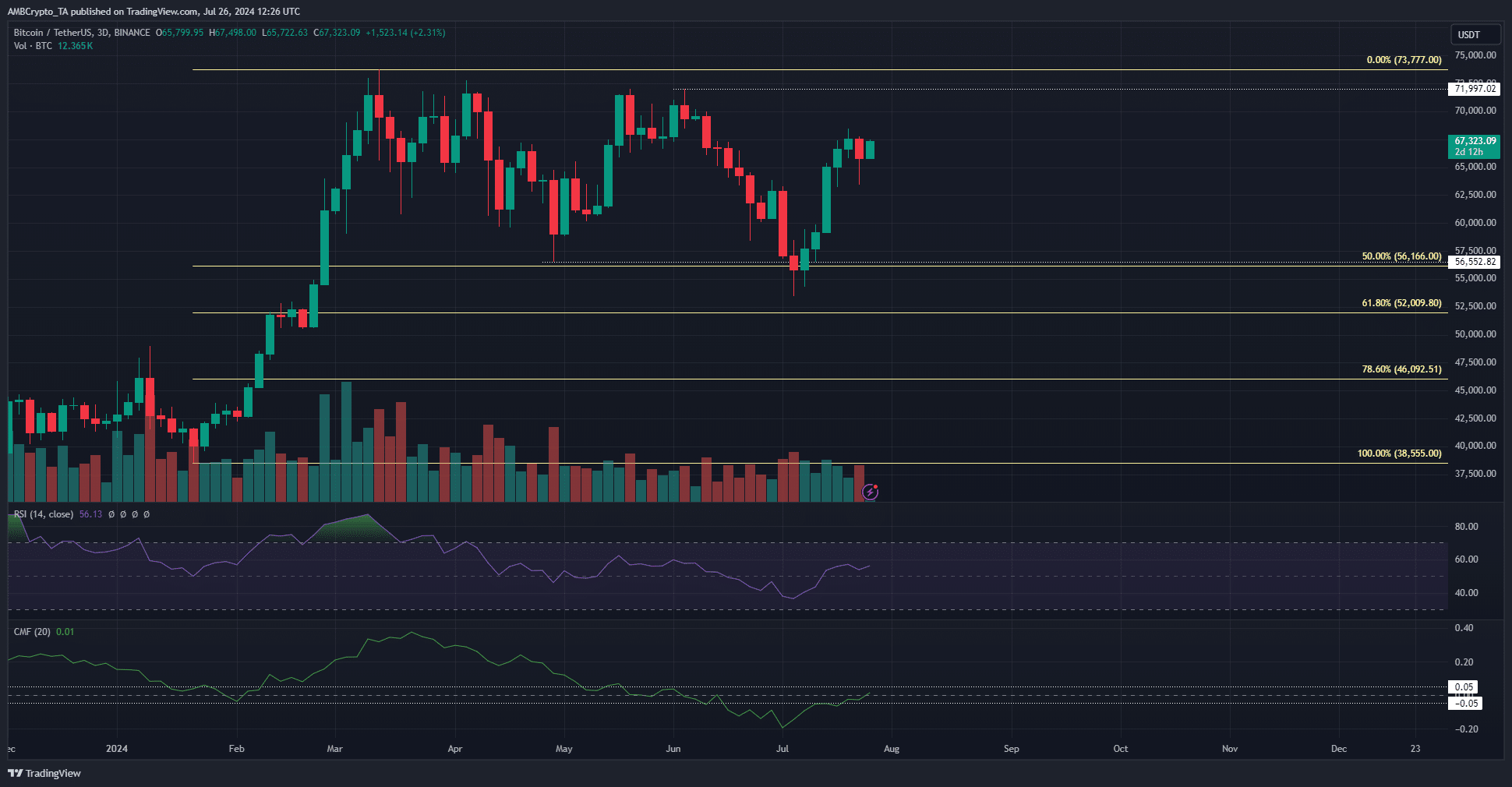Click the 75,000.00 price axis label
1512x787 pixels.
tap(1475, 55)
